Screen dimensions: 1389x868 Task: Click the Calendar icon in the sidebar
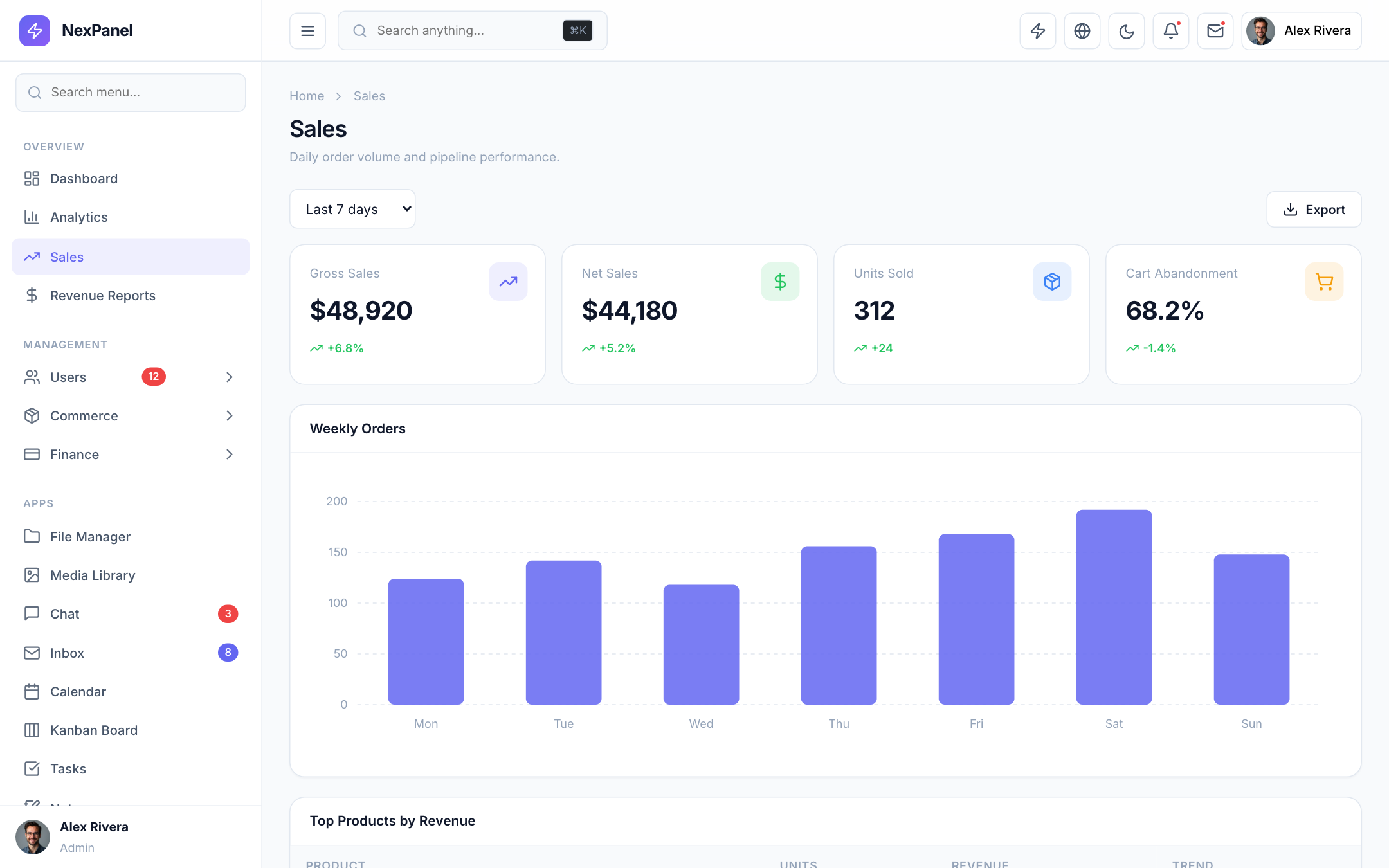(32, 691)
